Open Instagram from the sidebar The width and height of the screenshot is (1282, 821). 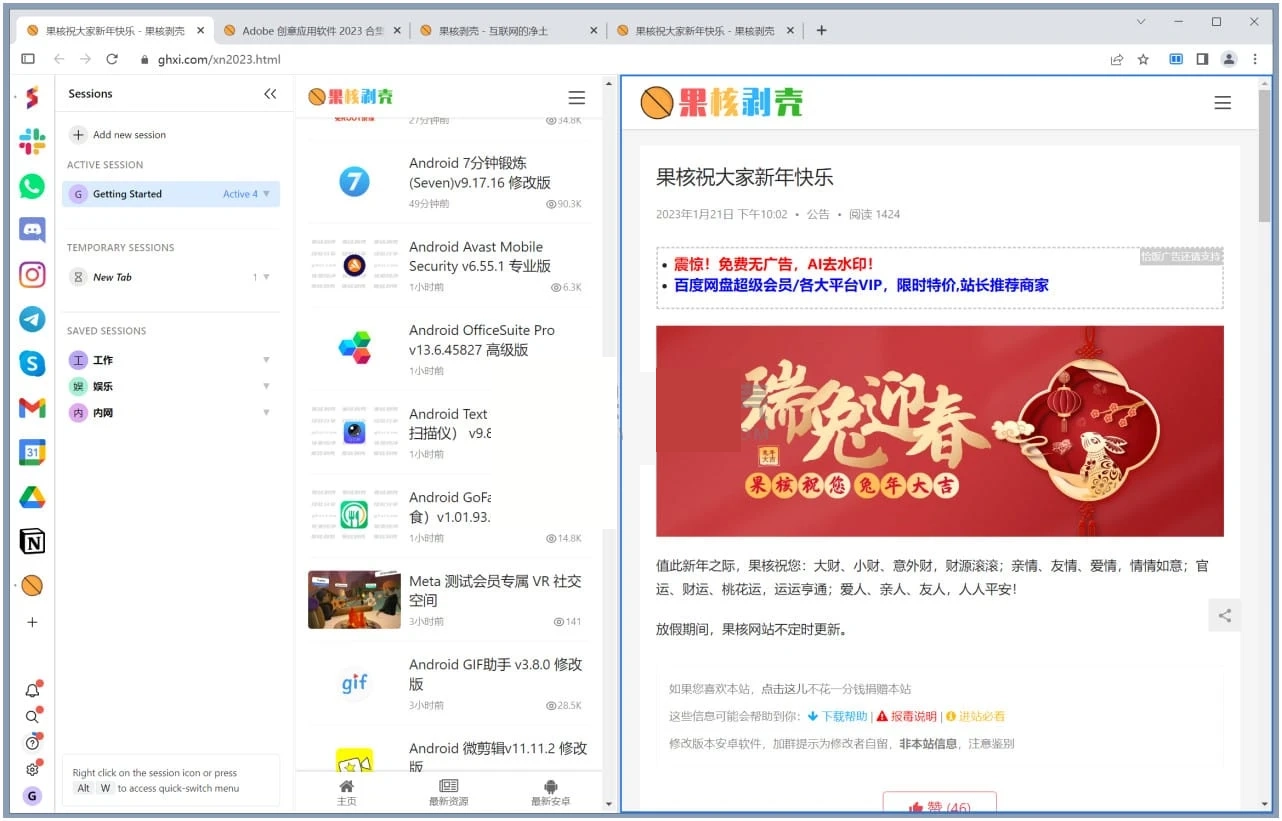click(x=31, y=274)
